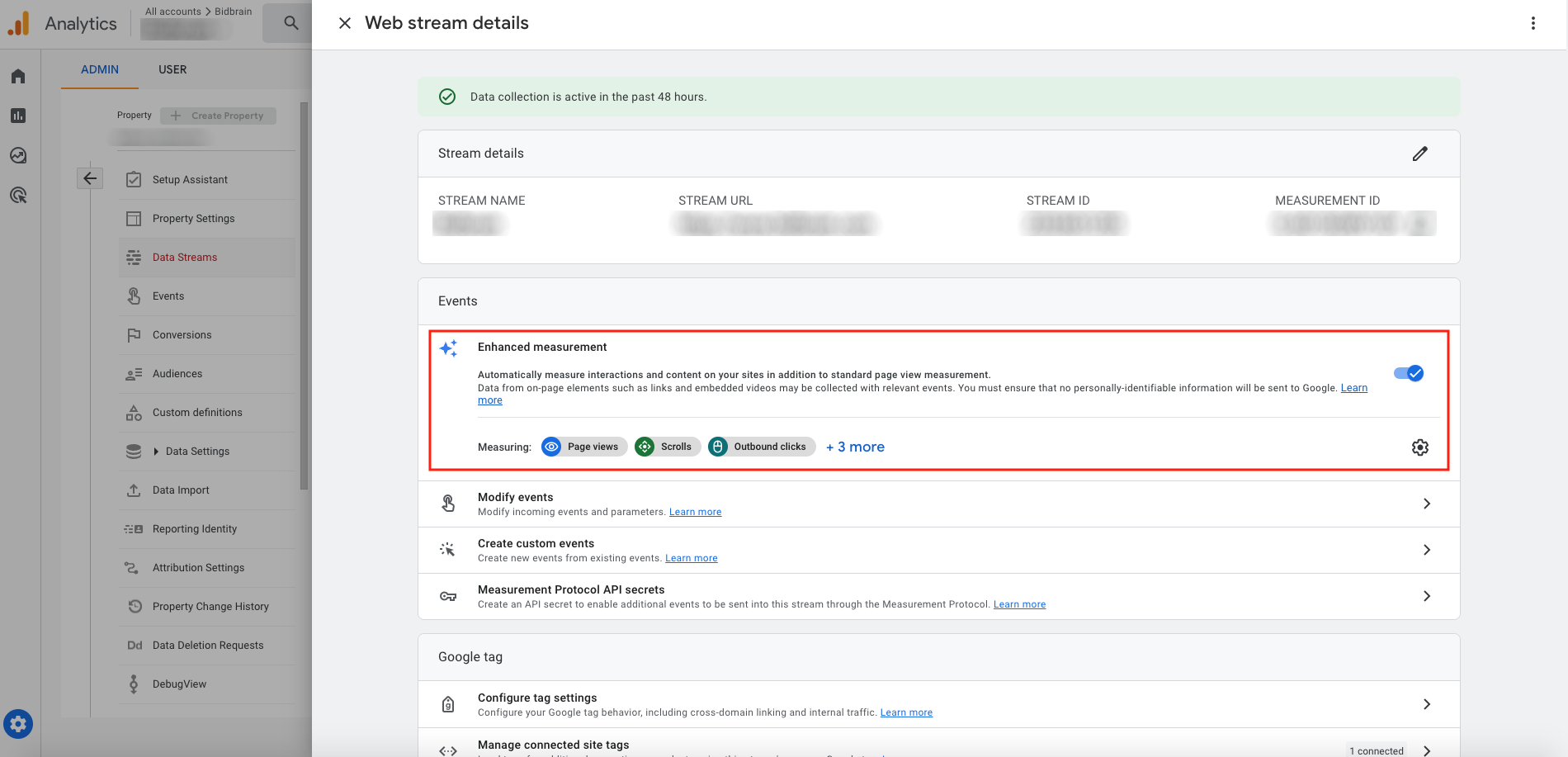Toggle Enhanced measurement switch
1568x757 pixels.
1409,373
